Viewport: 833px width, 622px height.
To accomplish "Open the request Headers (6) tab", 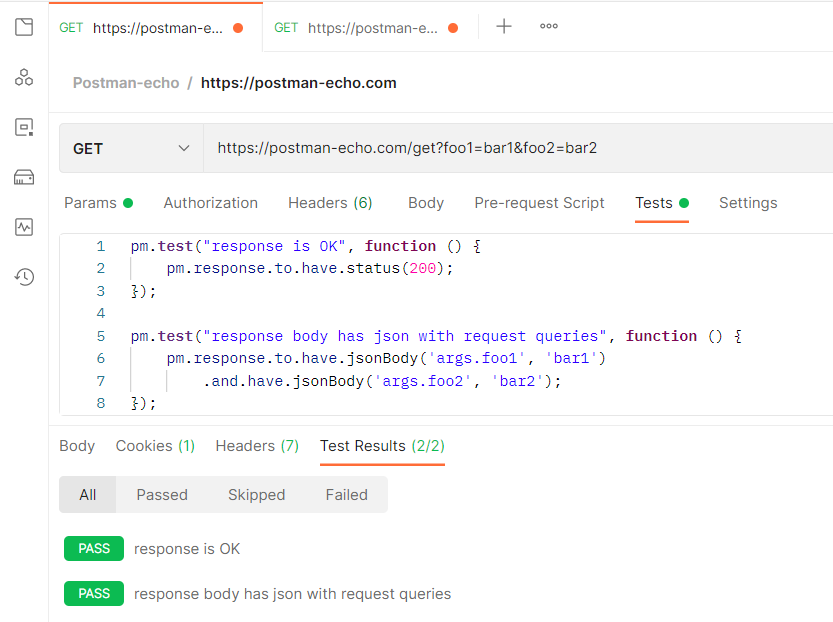I will (330, 203).
